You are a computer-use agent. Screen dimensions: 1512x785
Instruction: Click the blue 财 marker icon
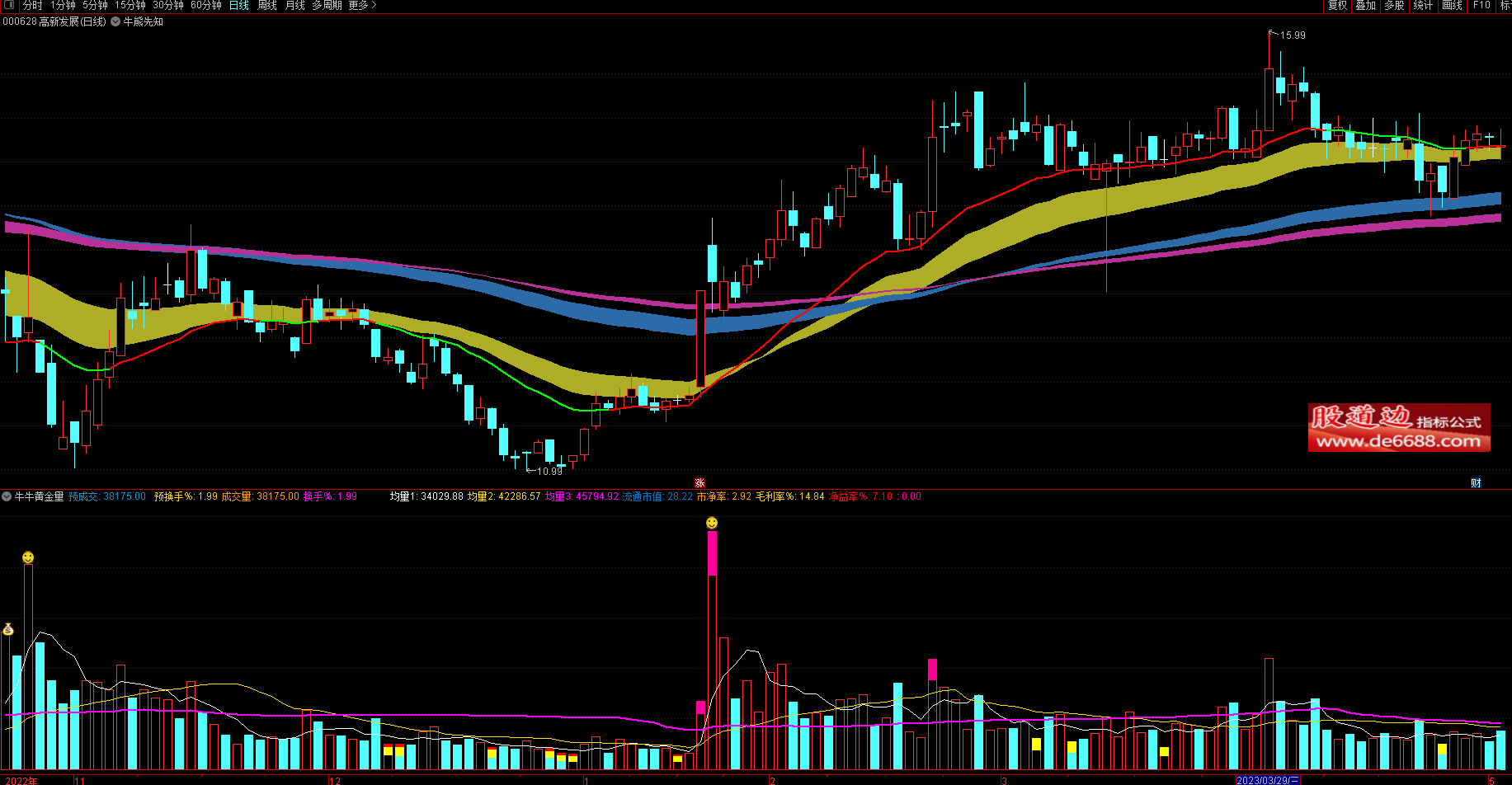point(1476,483)
